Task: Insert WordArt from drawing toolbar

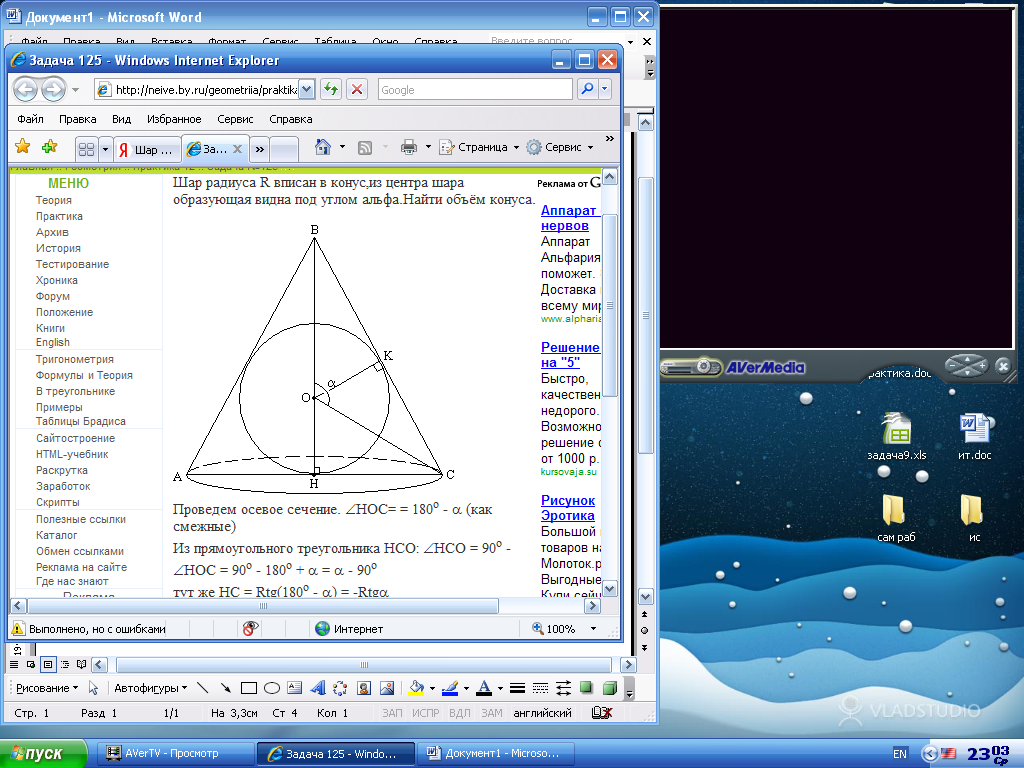Action: 317,688
